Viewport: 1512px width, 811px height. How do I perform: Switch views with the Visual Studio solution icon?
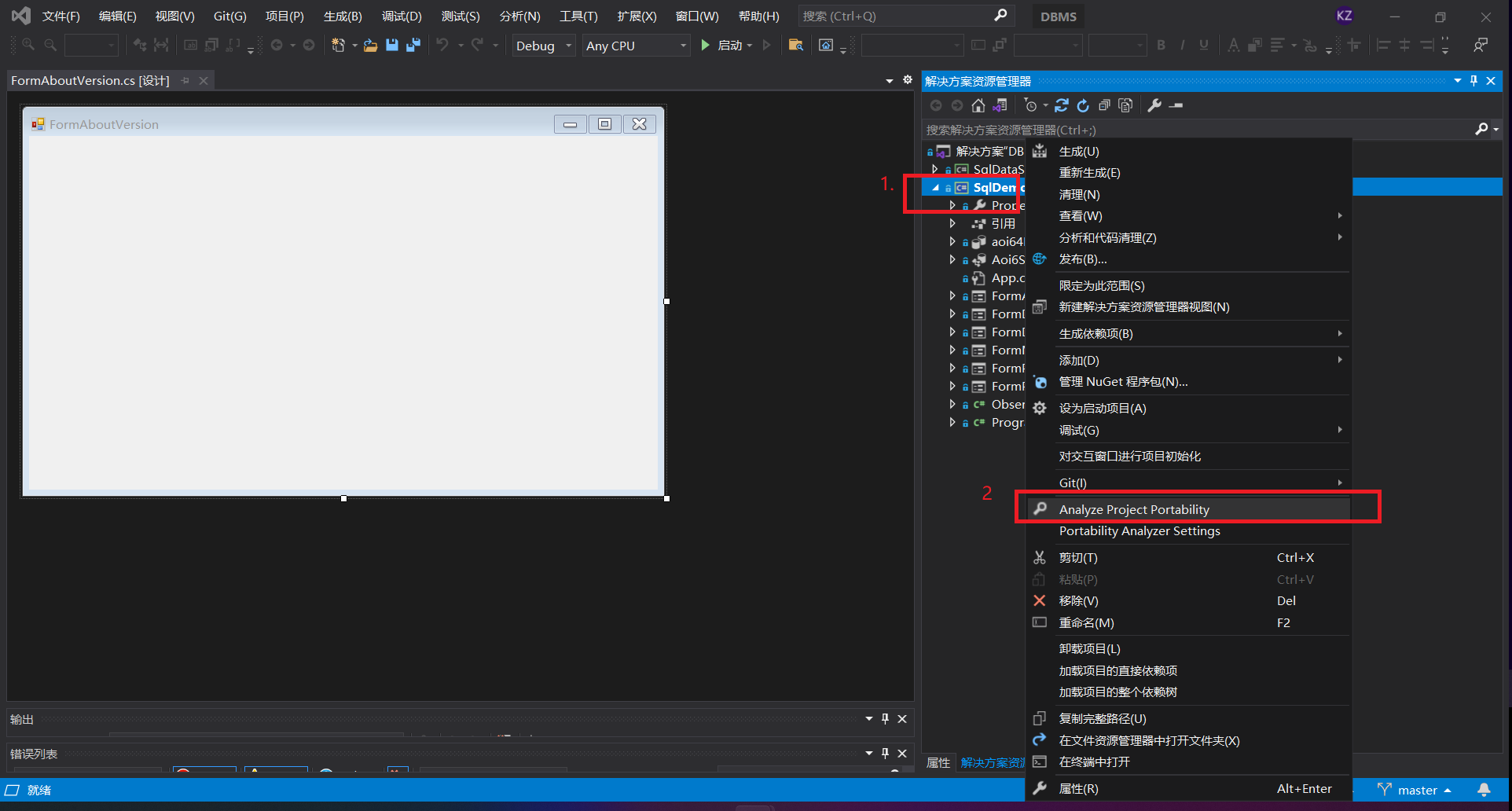click(x=1000, y=105)
